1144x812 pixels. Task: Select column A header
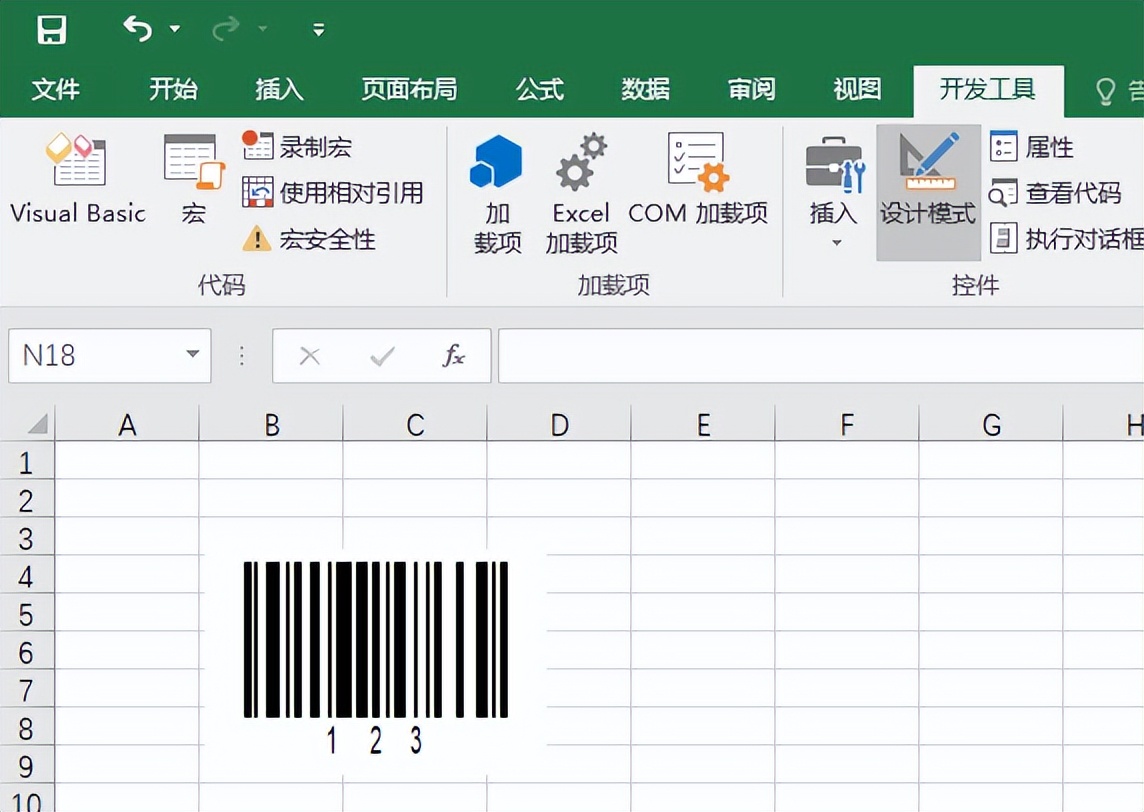(127, 424)
